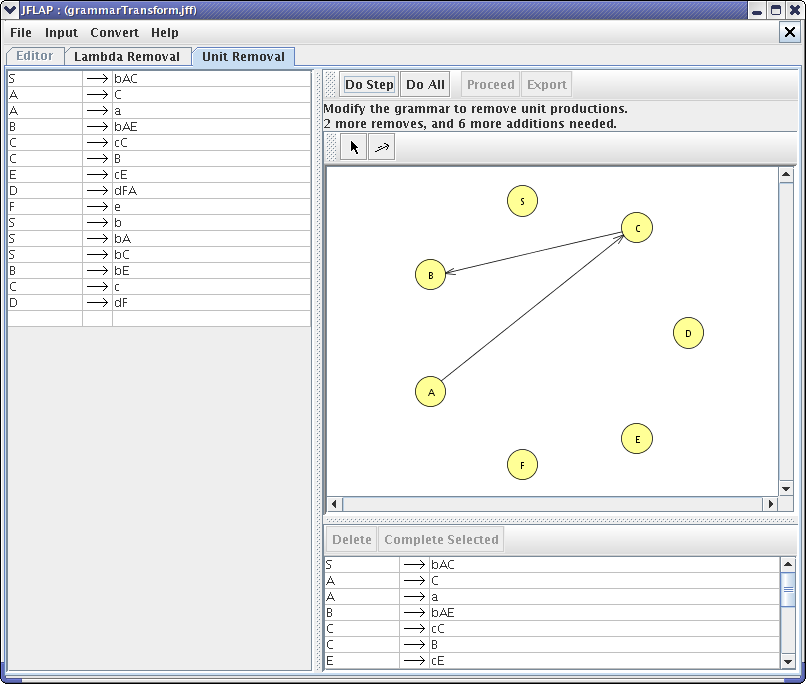
Task: Select left table production C → cC
Action: click(159, 142)
